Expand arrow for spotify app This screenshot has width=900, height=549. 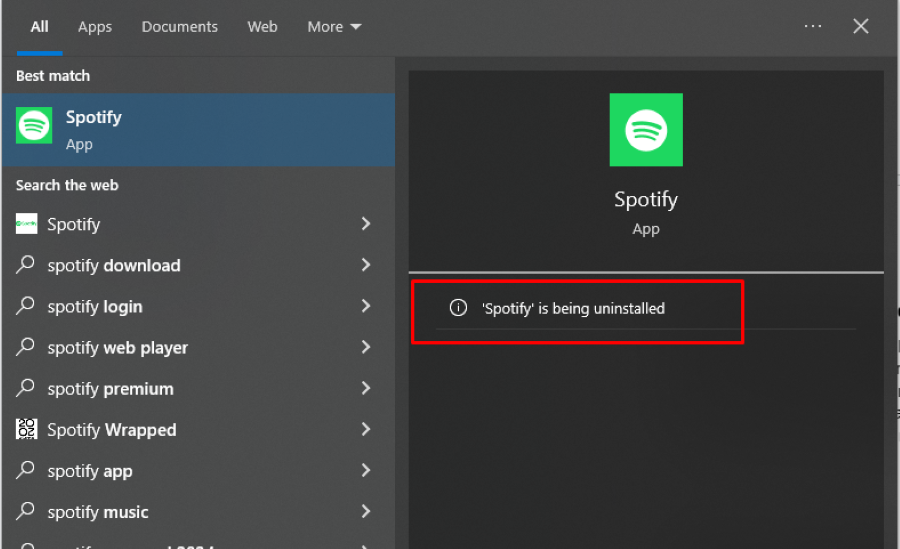point(366,470)
